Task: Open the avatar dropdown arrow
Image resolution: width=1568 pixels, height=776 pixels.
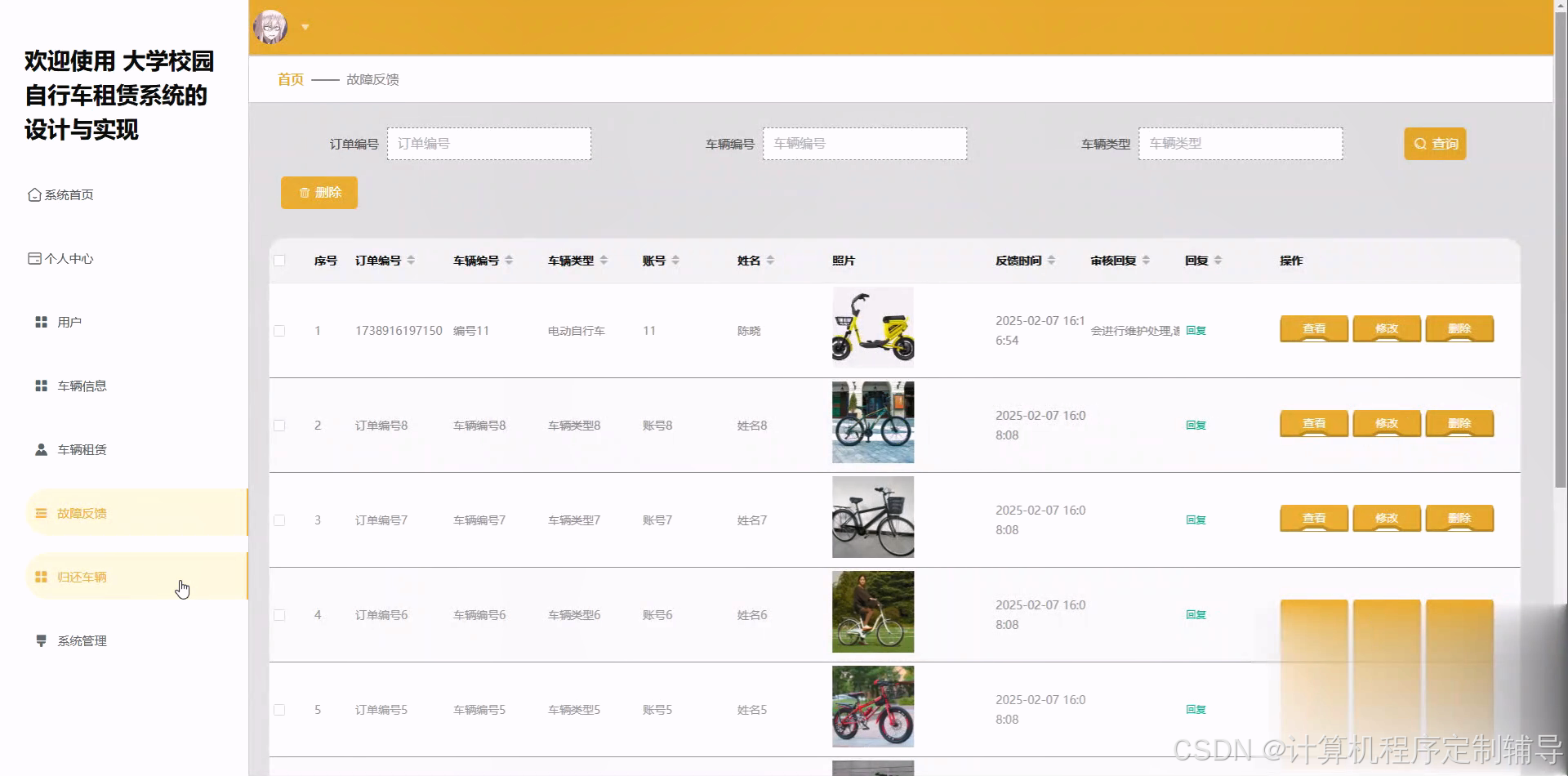Action: tap(305, 27)
